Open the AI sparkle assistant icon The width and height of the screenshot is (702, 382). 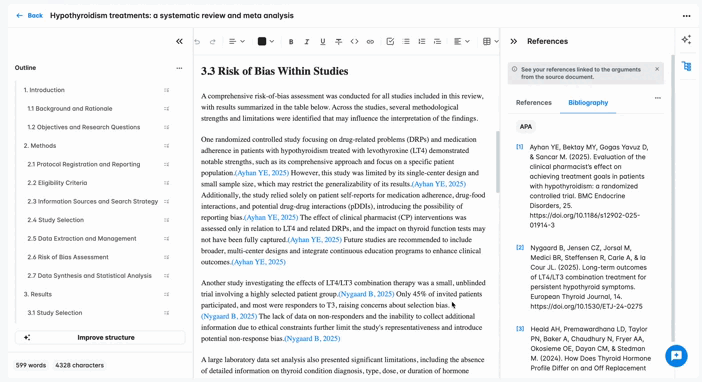pyautogui.click(x=686, y=39)
